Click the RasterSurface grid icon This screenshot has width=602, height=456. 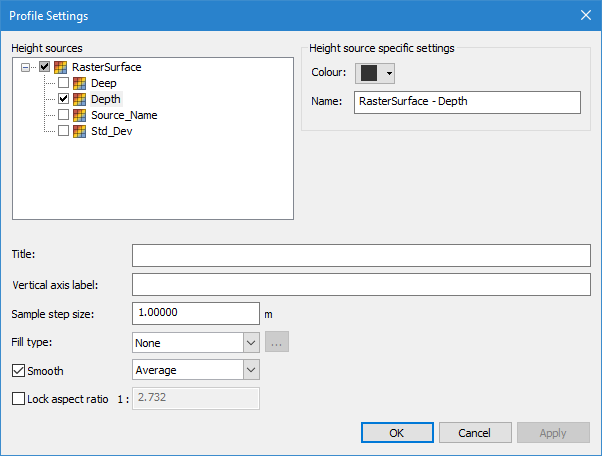coord(62,67)
